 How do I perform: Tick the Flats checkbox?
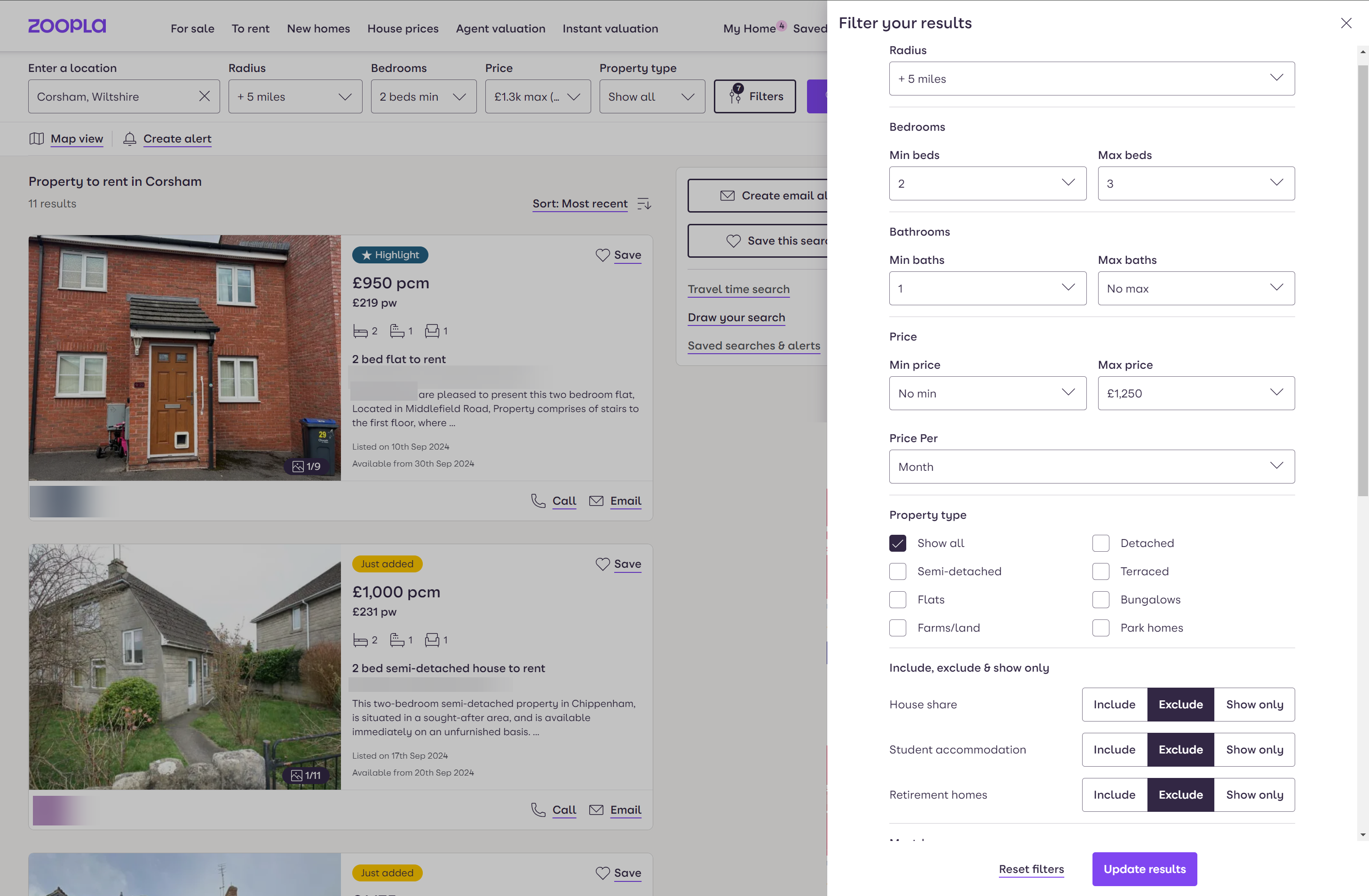[897, 599]
